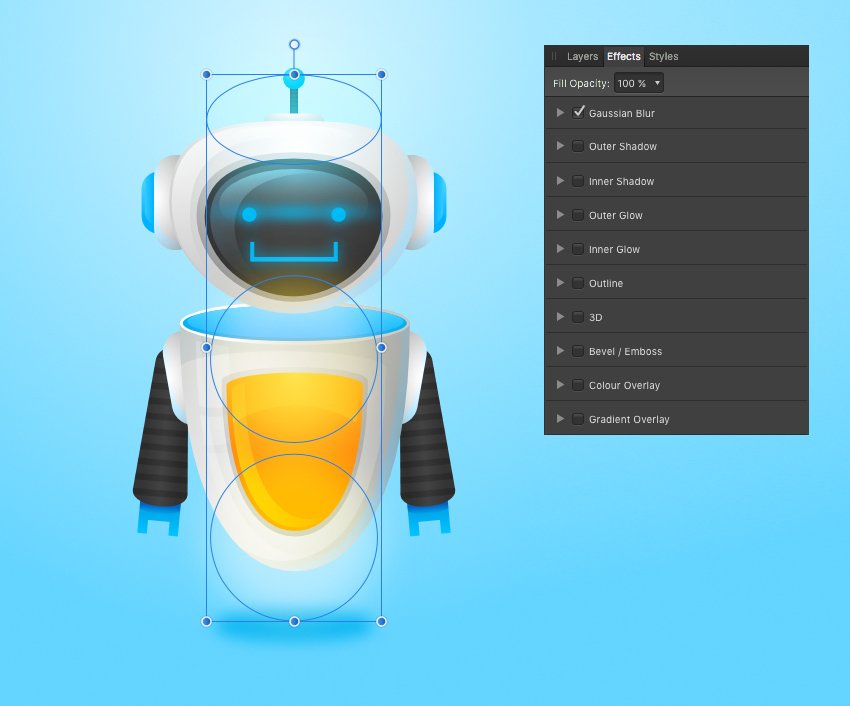Click the Bevel / Emboss label
This screenshot has width=850, height=706.
(626, 351)
